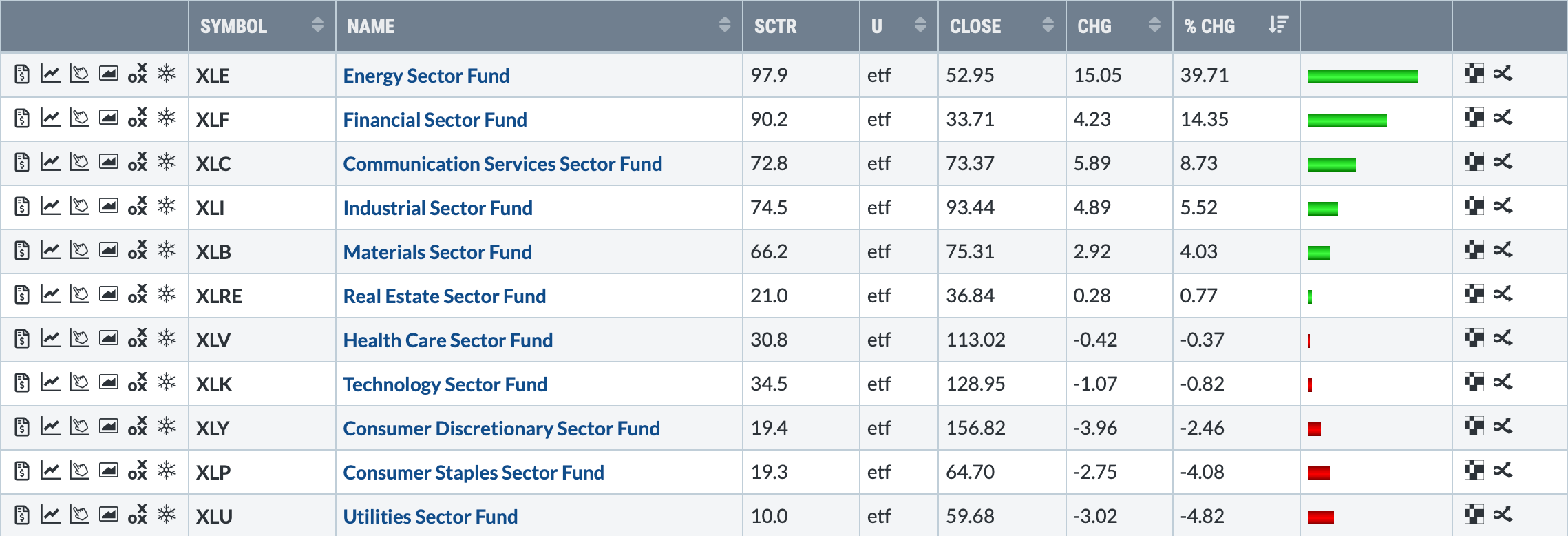
Task: Open the symbol summary icon for XLE
Action: click(x=22, y=74)
